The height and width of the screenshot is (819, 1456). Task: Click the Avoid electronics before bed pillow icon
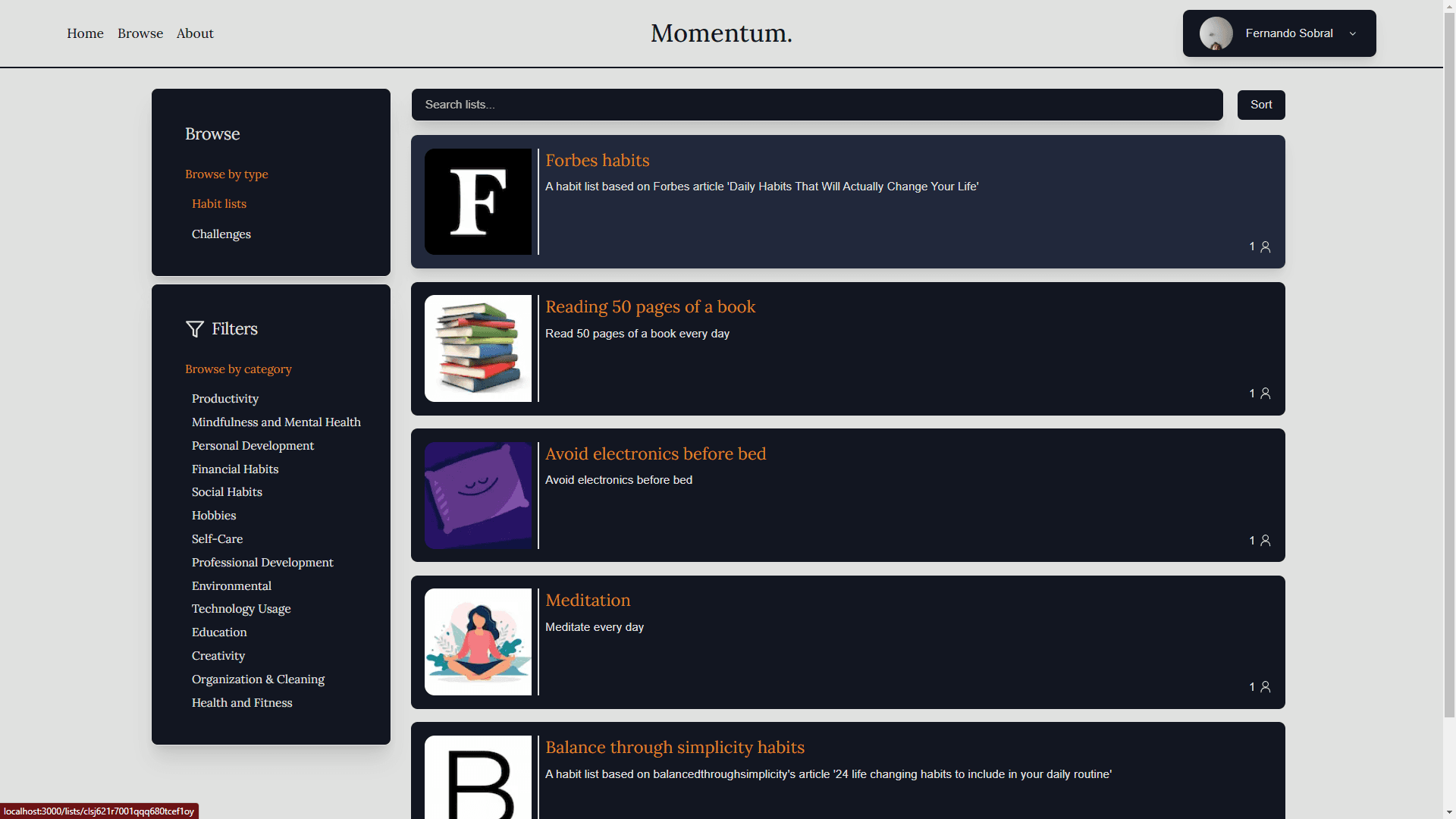coord(478,494)
